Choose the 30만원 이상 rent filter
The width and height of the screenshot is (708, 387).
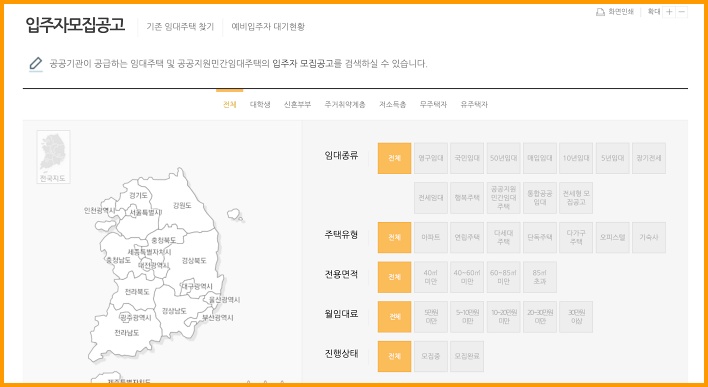pos(576,317)
